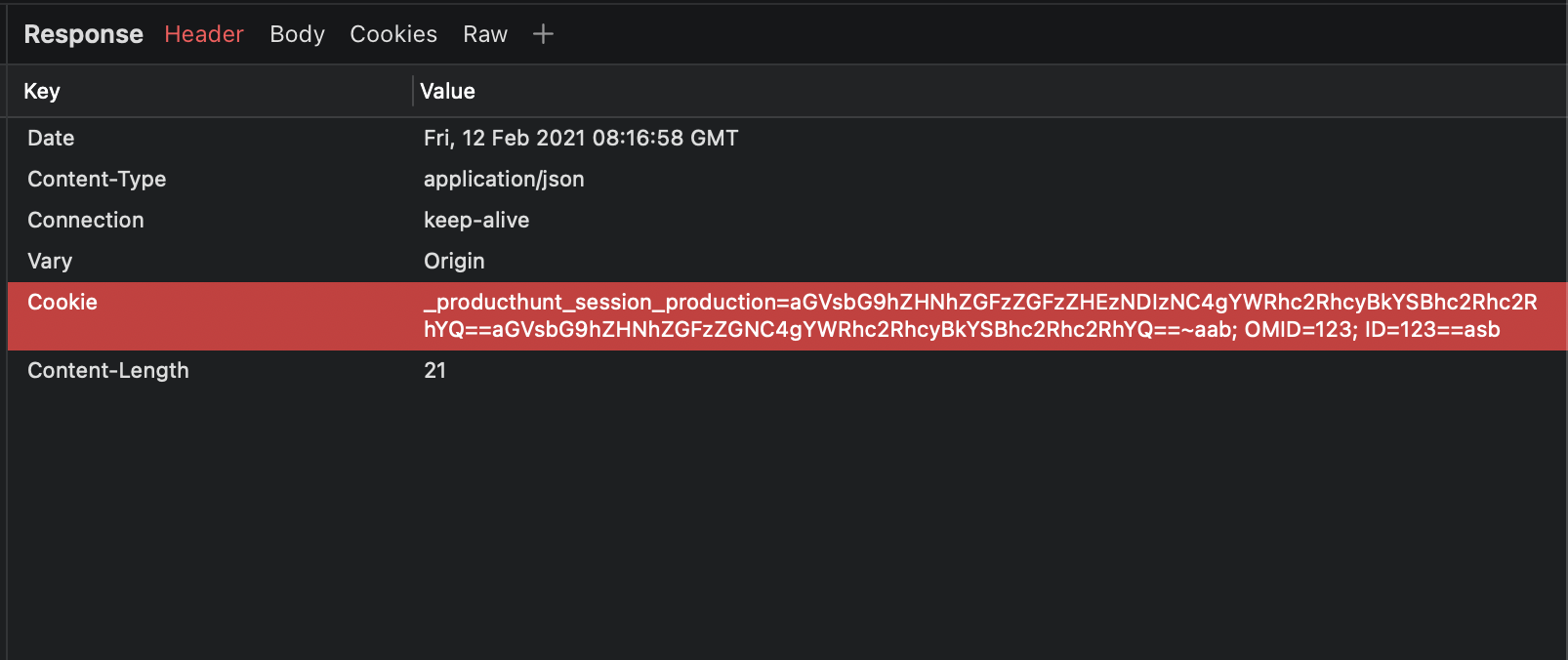
Task: View the Raw response tab
Action: pyautogui.click(x=485, y=34)
